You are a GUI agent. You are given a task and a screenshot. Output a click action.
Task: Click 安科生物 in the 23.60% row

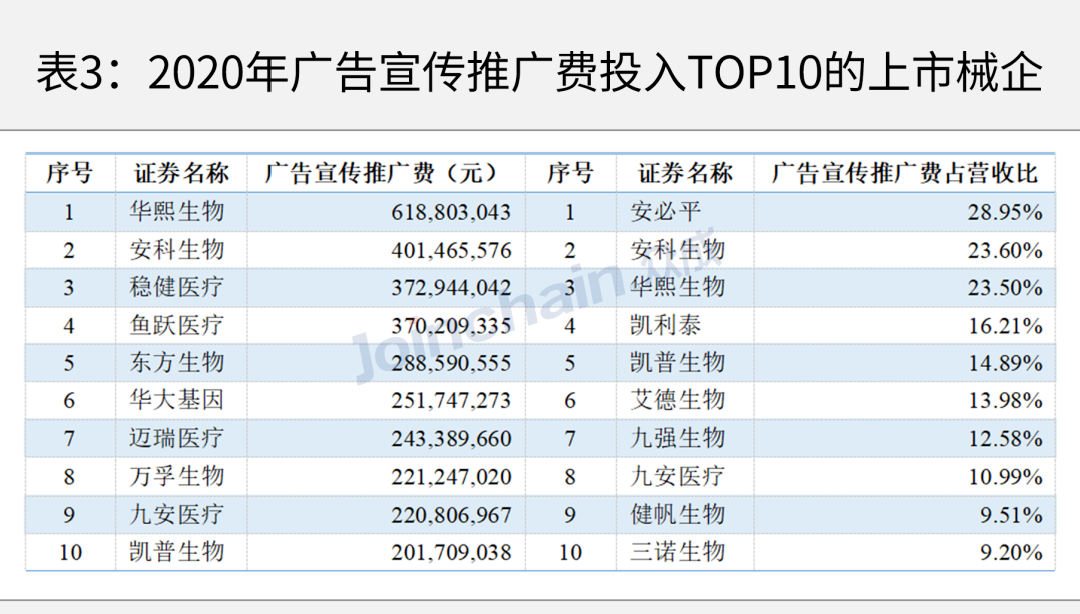coord(678,249)
